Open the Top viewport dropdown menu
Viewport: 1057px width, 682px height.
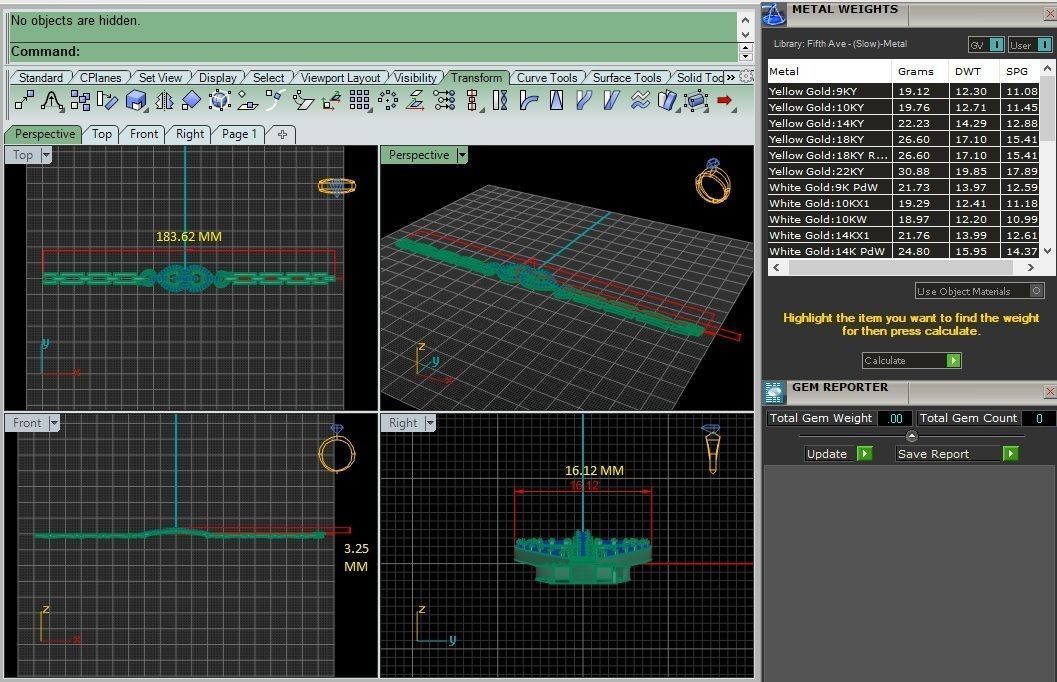[46, 155]
